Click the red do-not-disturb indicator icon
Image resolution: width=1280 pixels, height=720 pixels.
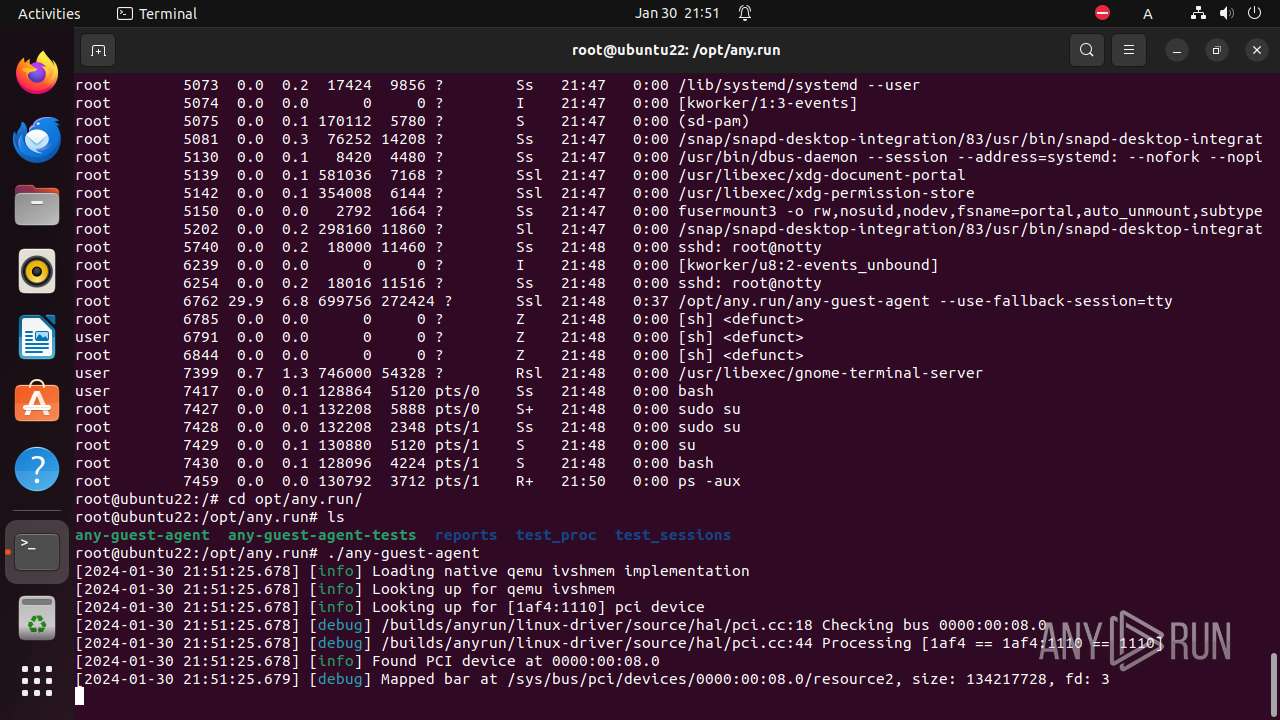(x=1102, y=13)
